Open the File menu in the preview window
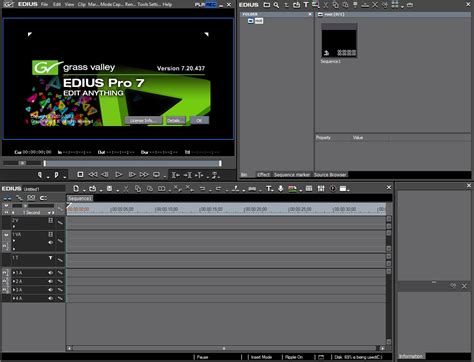This screenshot has width=474, height=362. point(44,5)
